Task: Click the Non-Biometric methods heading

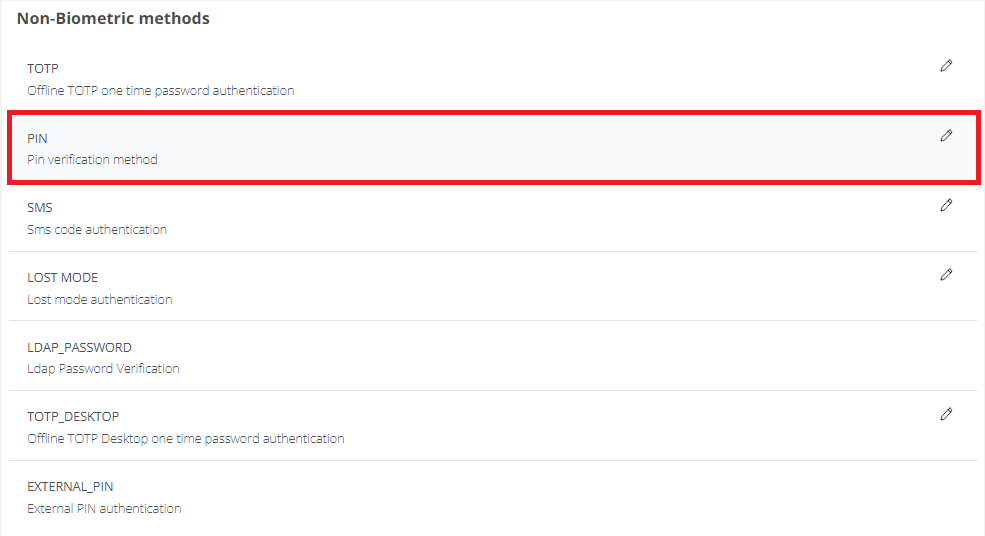Action: (x=113, y=19)
